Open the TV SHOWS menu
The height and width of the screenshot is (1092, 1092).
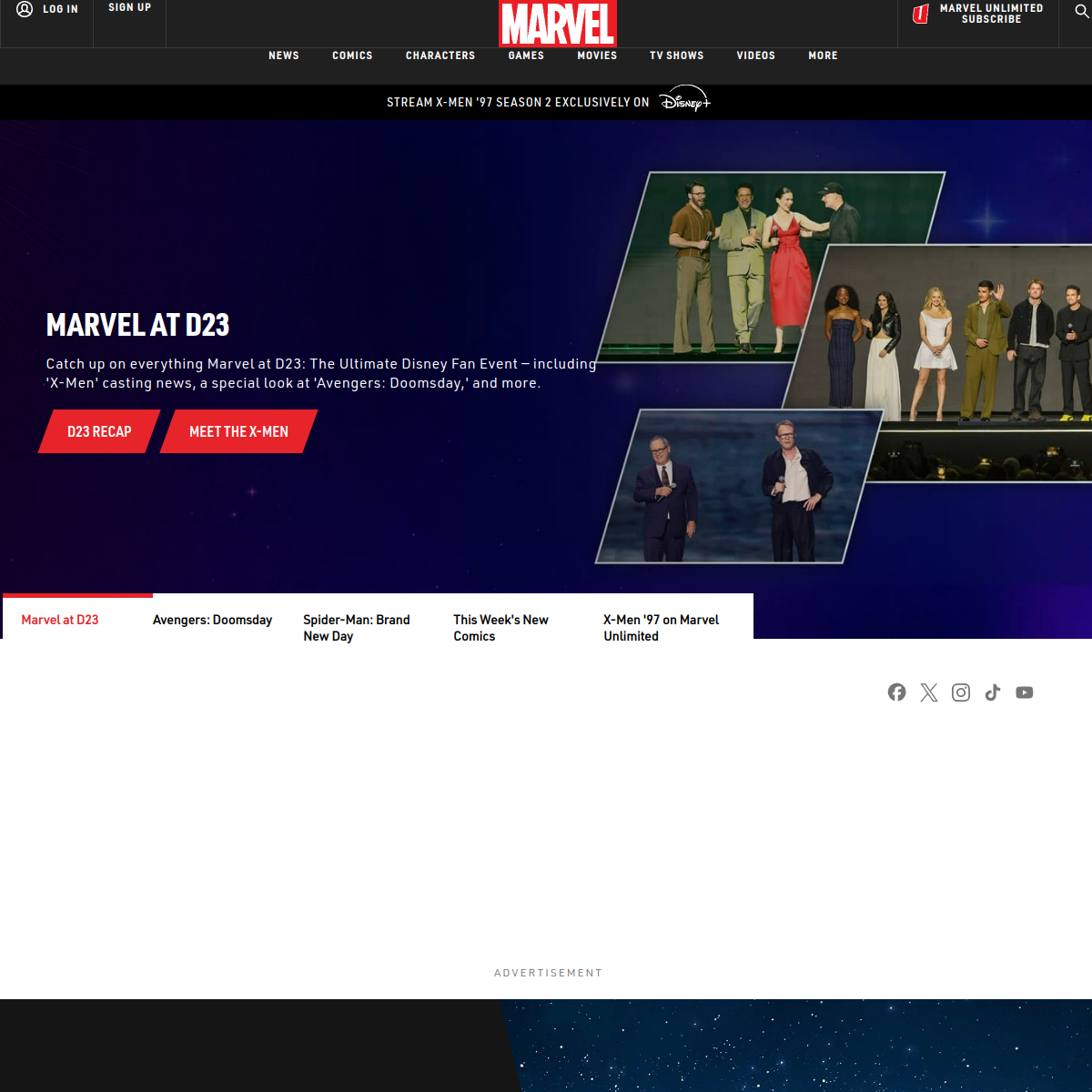click(x=677, y=56)
